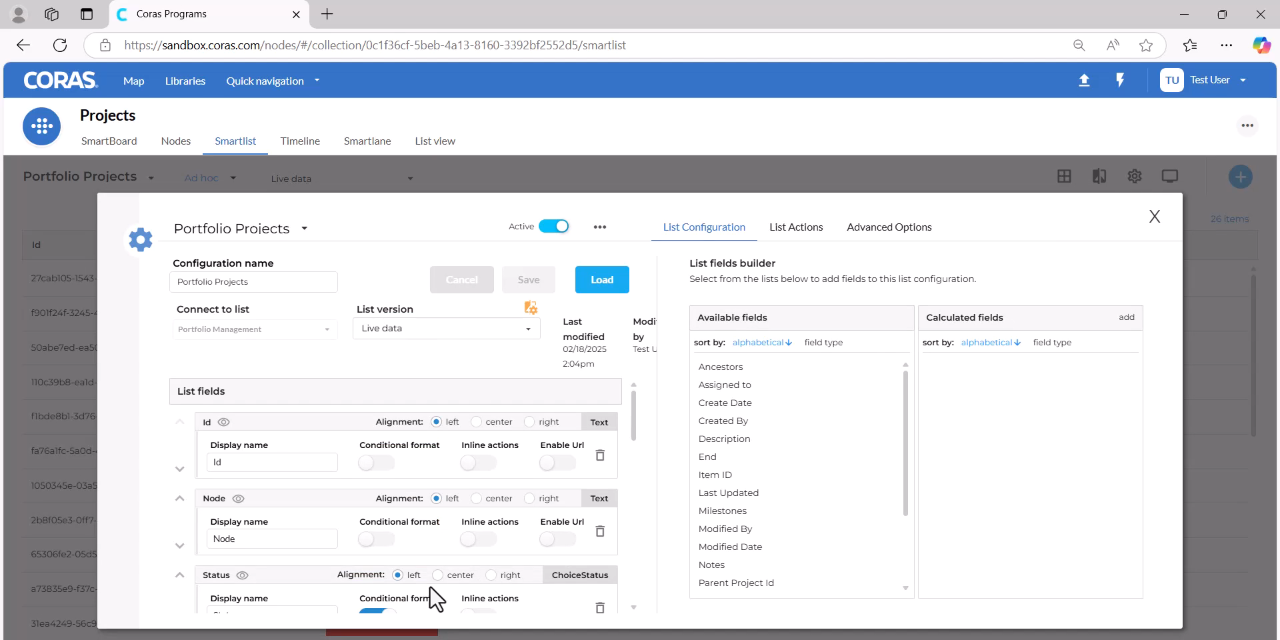Switch to Advanced Options tab

click(x=889, y=227)
